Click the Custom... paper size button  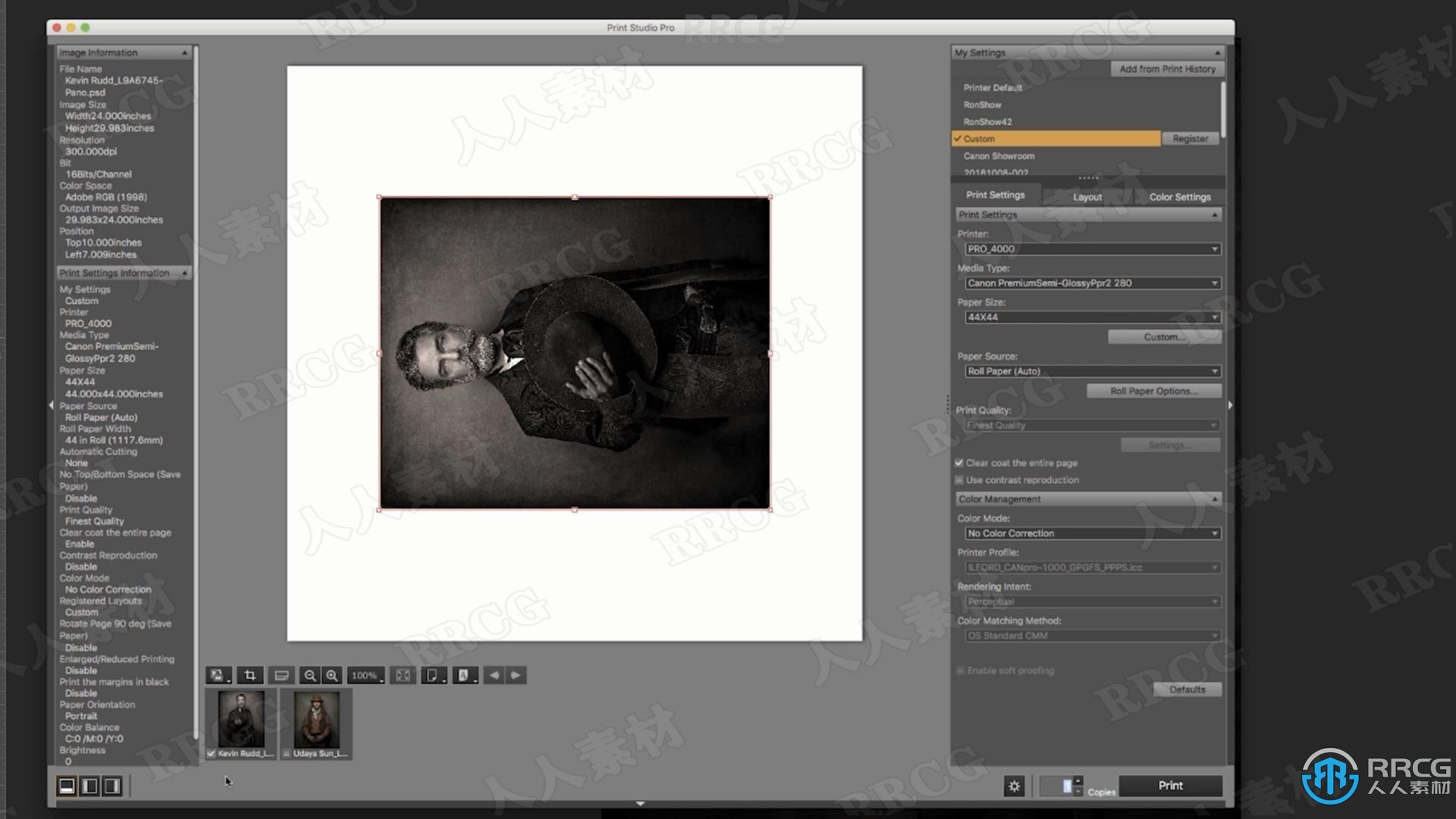coord(1164,337)
